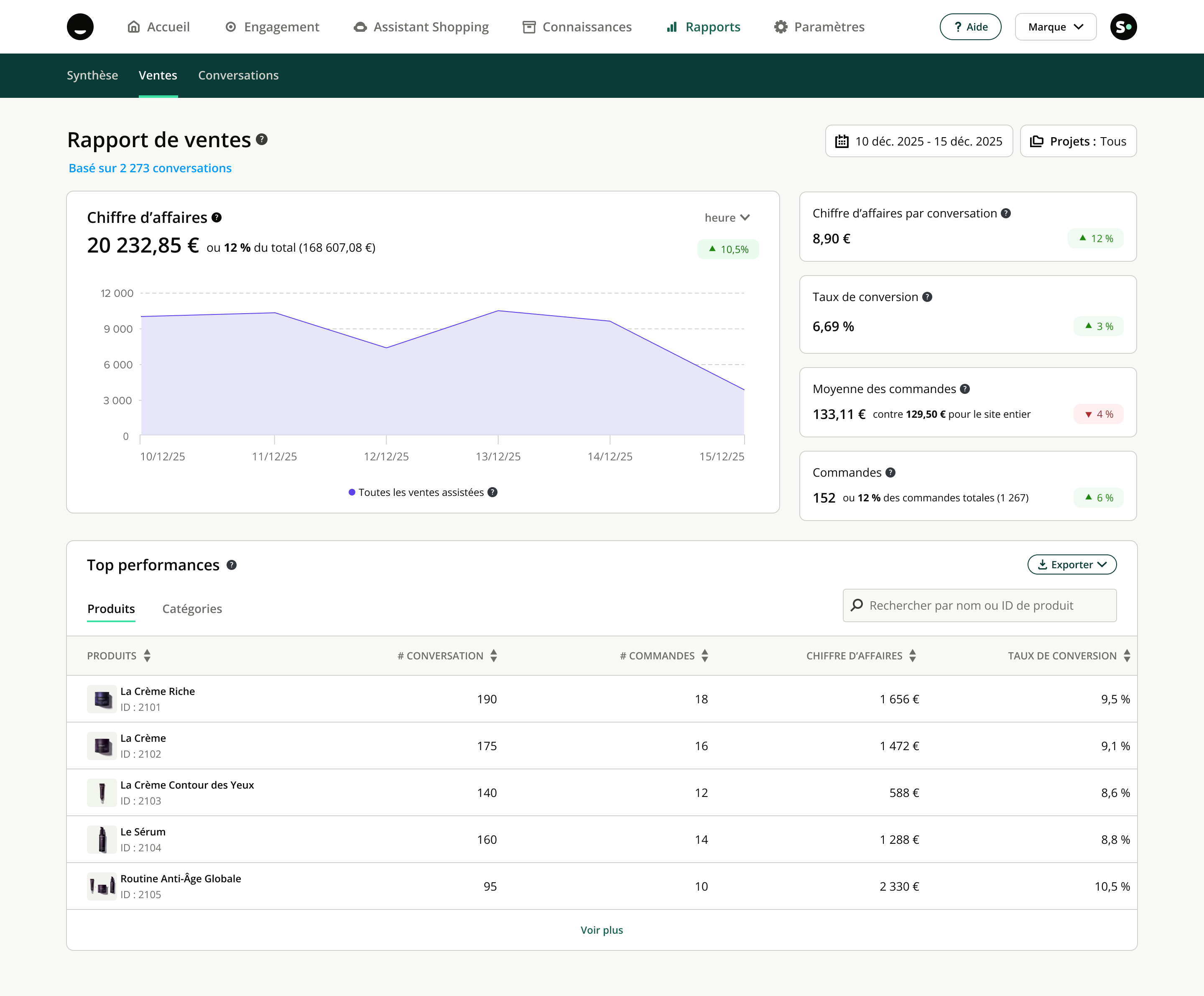This screenshot has width=1204, height=996.
Task: Open the Aide help button
Action: tap(970, 27)
